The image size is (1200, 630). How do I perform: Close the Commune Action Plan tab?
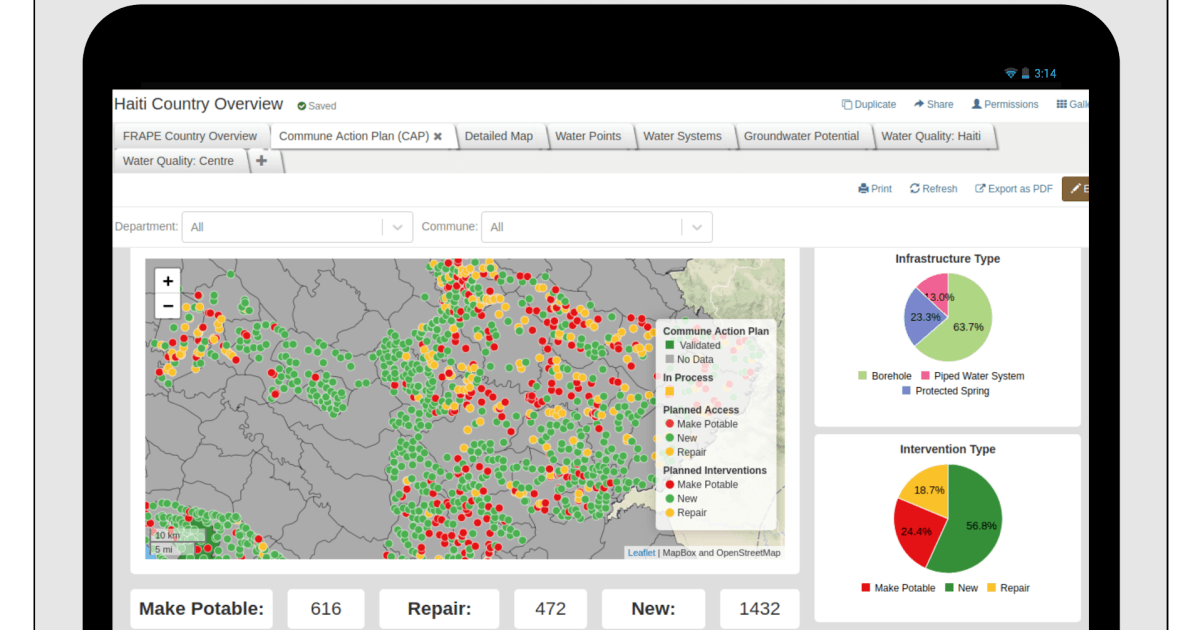click(x=437, y=137)
